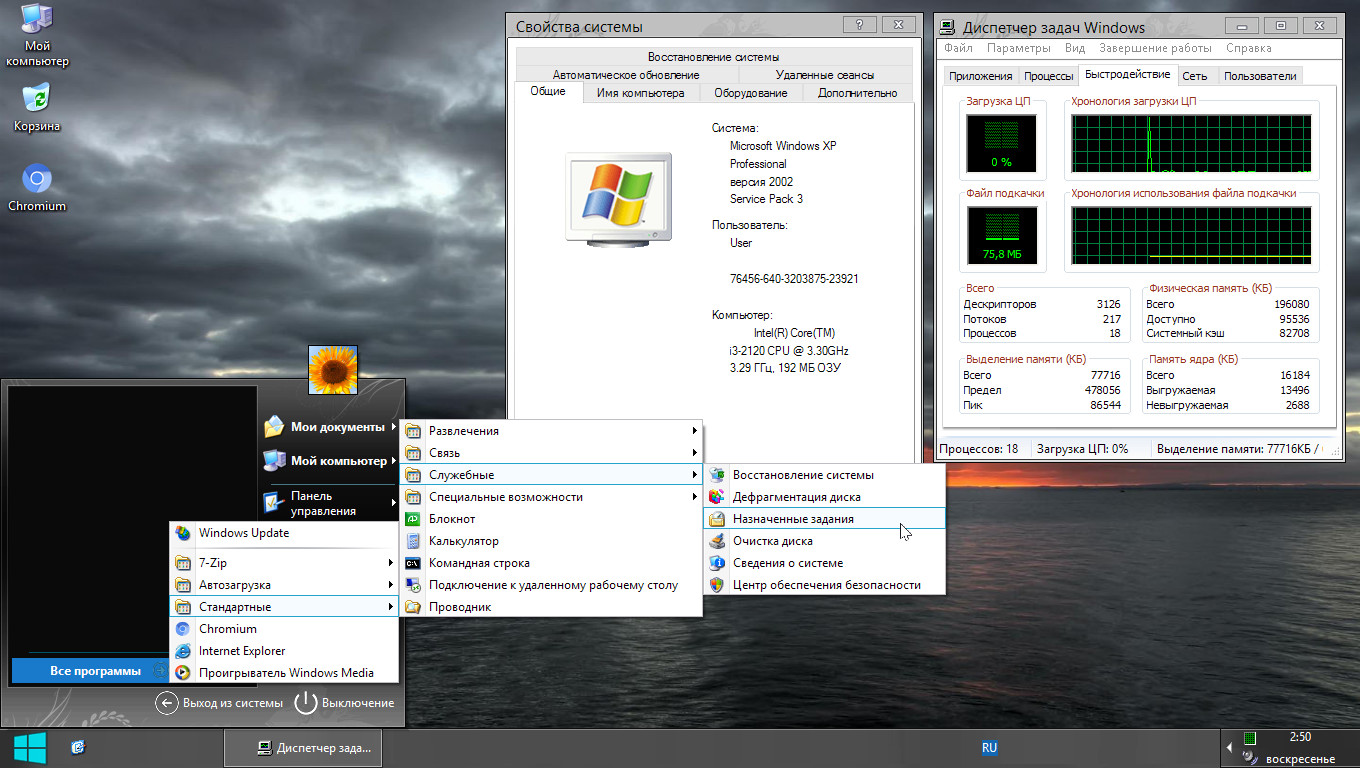Open Дефрагментация диска utility

coord(796,497)
